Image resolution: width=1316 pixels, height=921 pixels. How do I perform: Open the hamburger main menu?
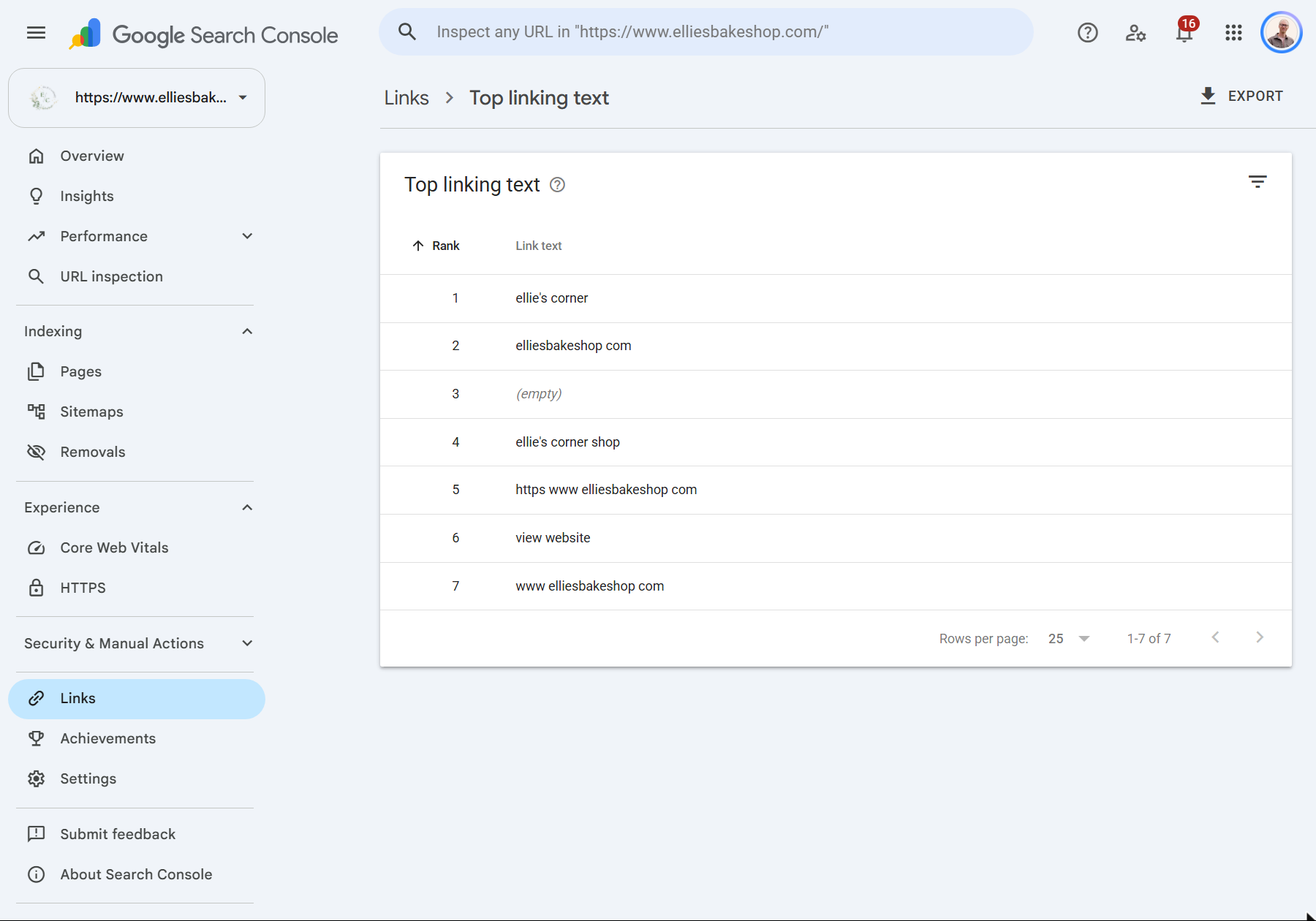[36, 33]
